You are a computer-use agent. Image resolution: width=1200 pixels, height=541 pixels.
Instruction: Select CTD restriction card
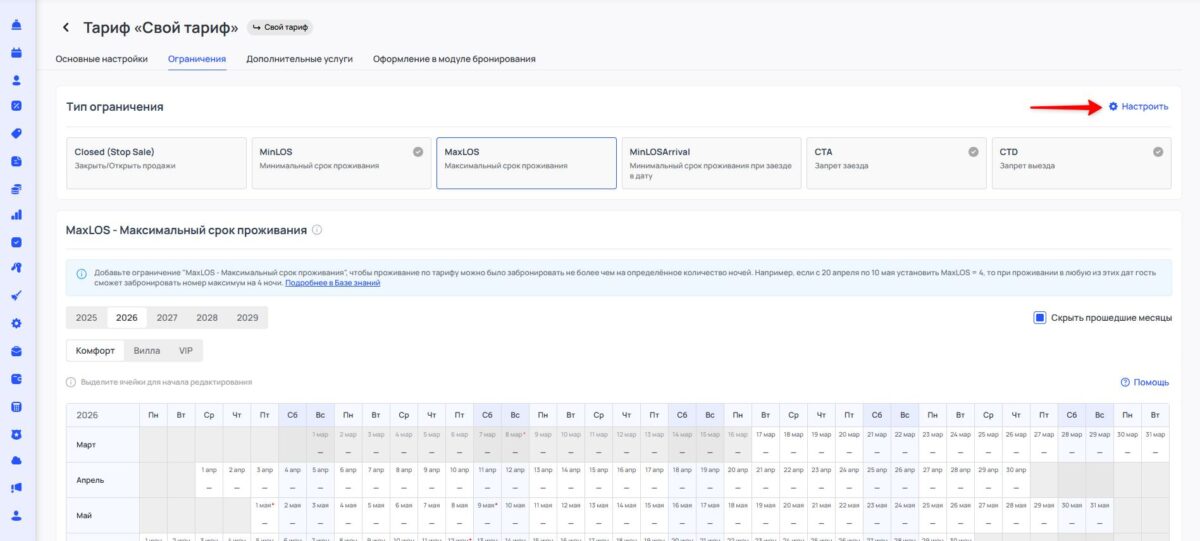point(1081,163)
